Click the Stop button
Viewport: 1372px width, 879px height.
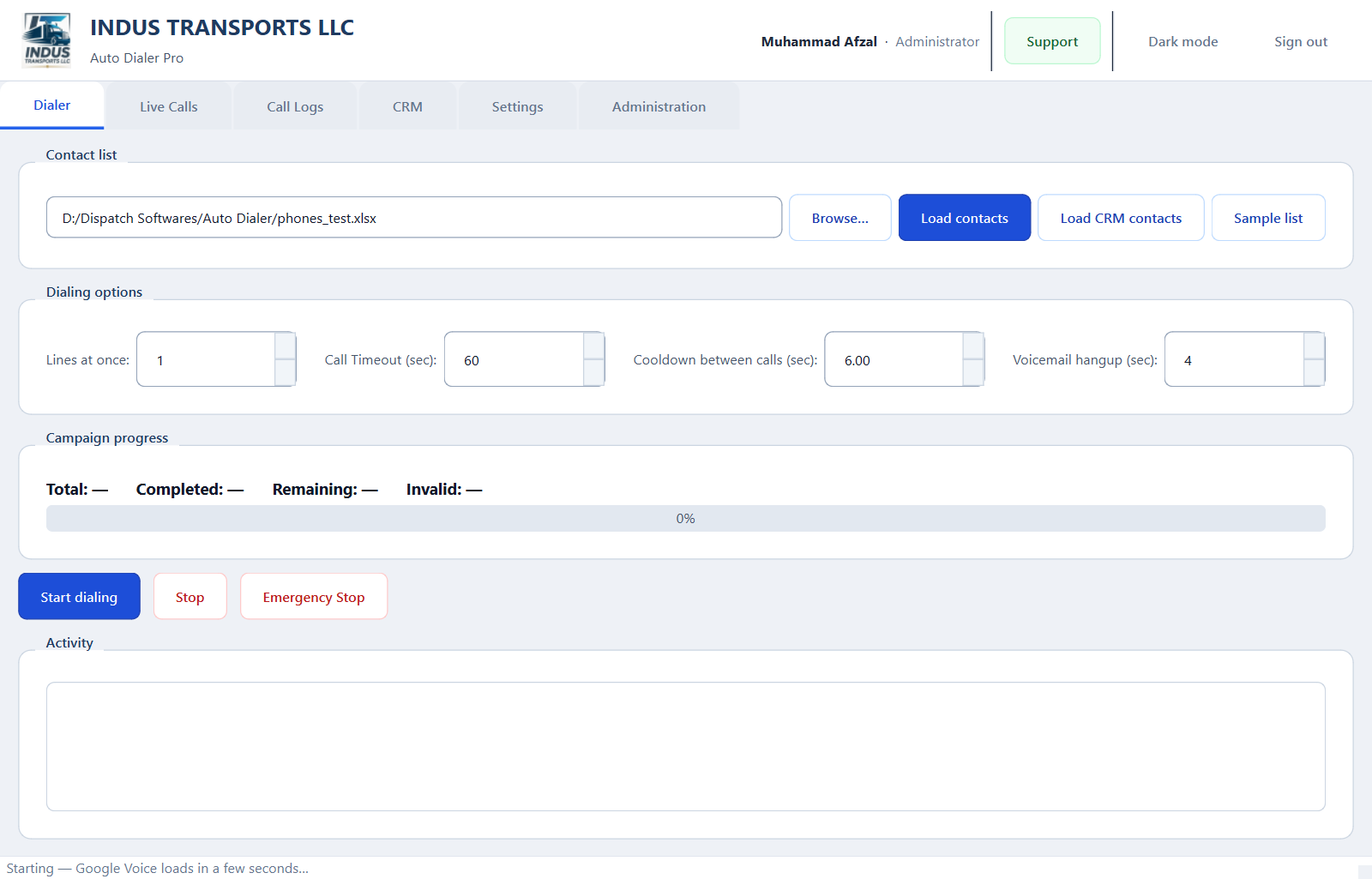click(190, 596)
